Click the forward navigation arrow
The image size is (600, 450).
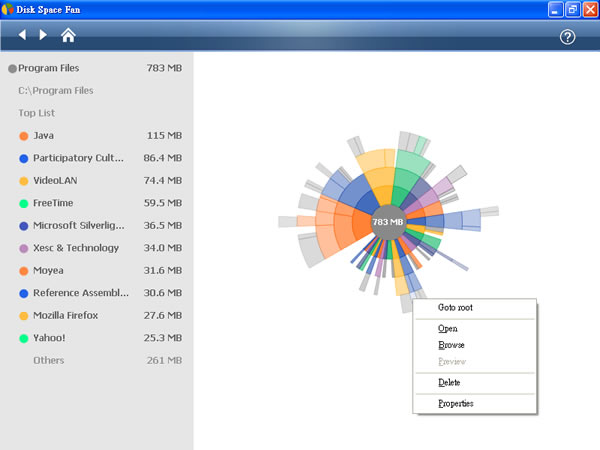(x=43, y=35)
